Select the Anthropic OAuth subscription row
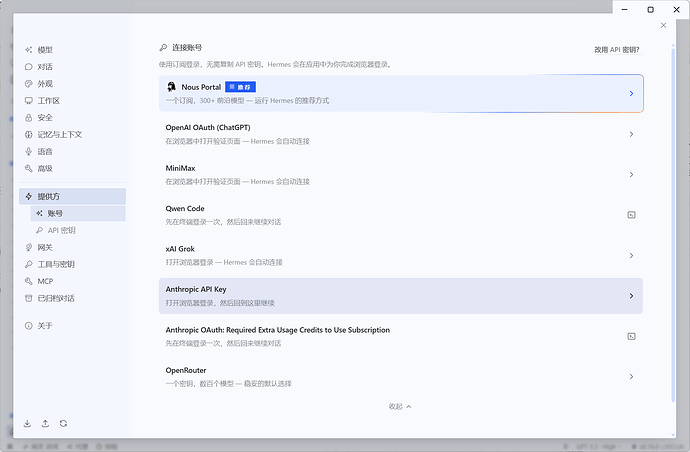 (401, 336)
